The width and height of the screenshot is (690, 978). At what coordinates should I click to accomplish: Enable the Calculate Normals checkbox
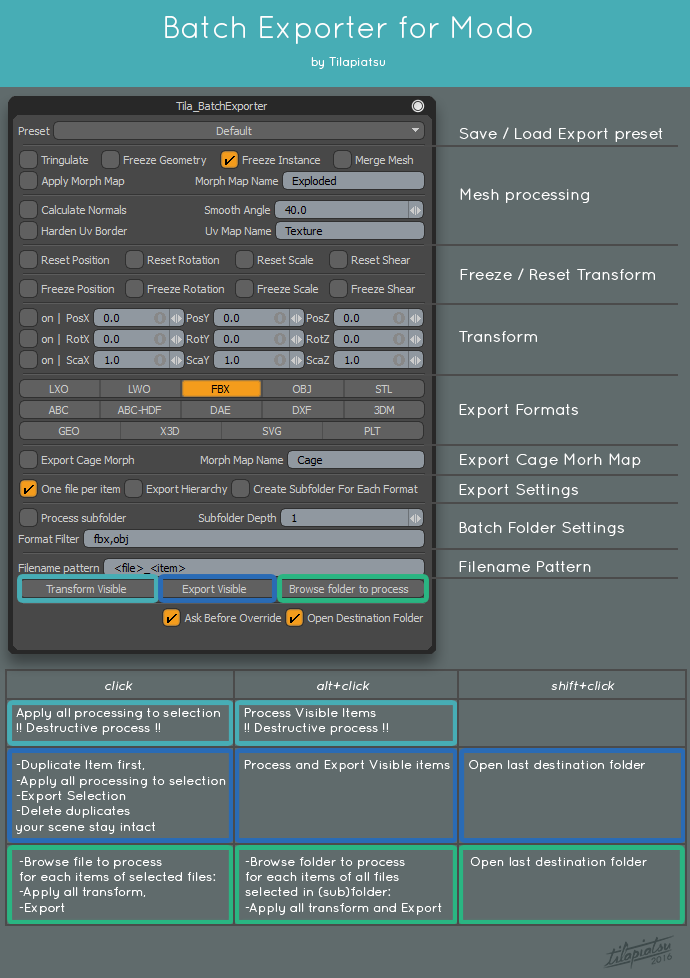[28, 210]
